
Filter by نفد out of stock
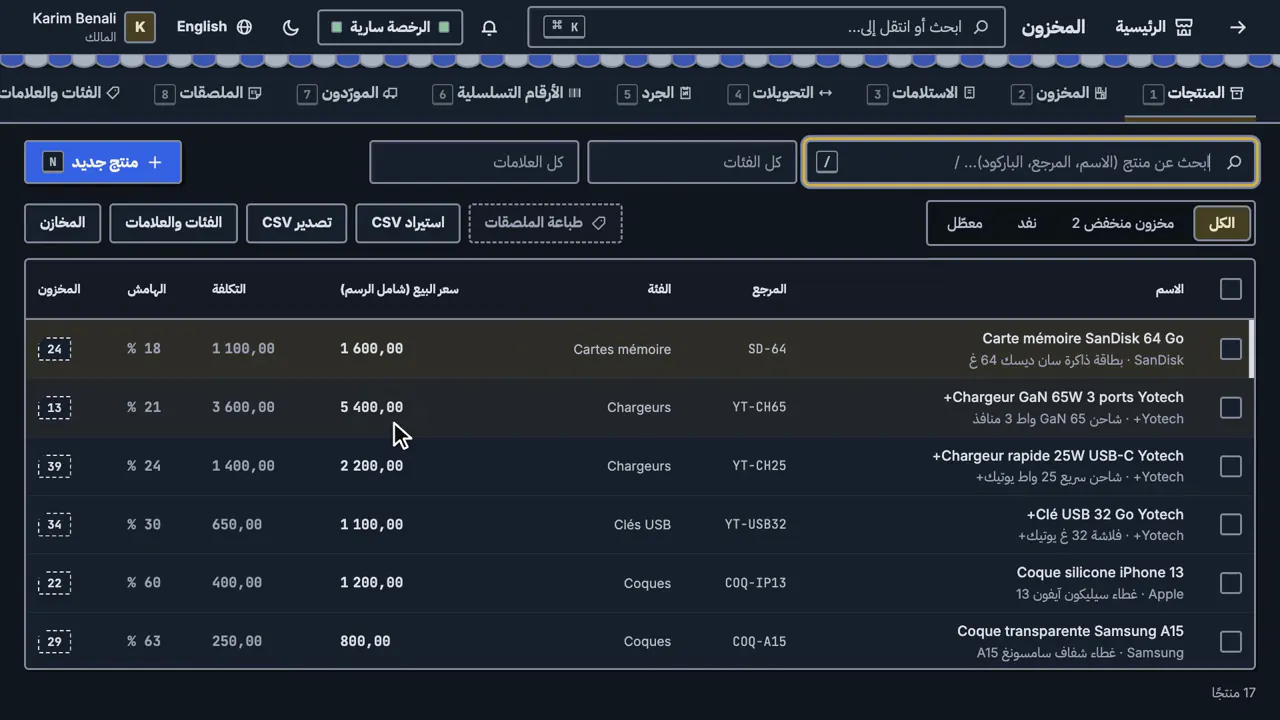1027,223
